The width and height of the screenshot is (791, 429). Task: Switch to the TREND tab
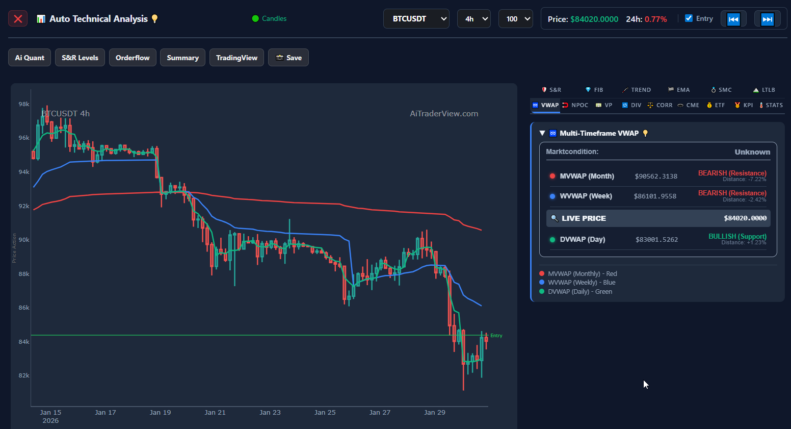click(x=637, y=90)
